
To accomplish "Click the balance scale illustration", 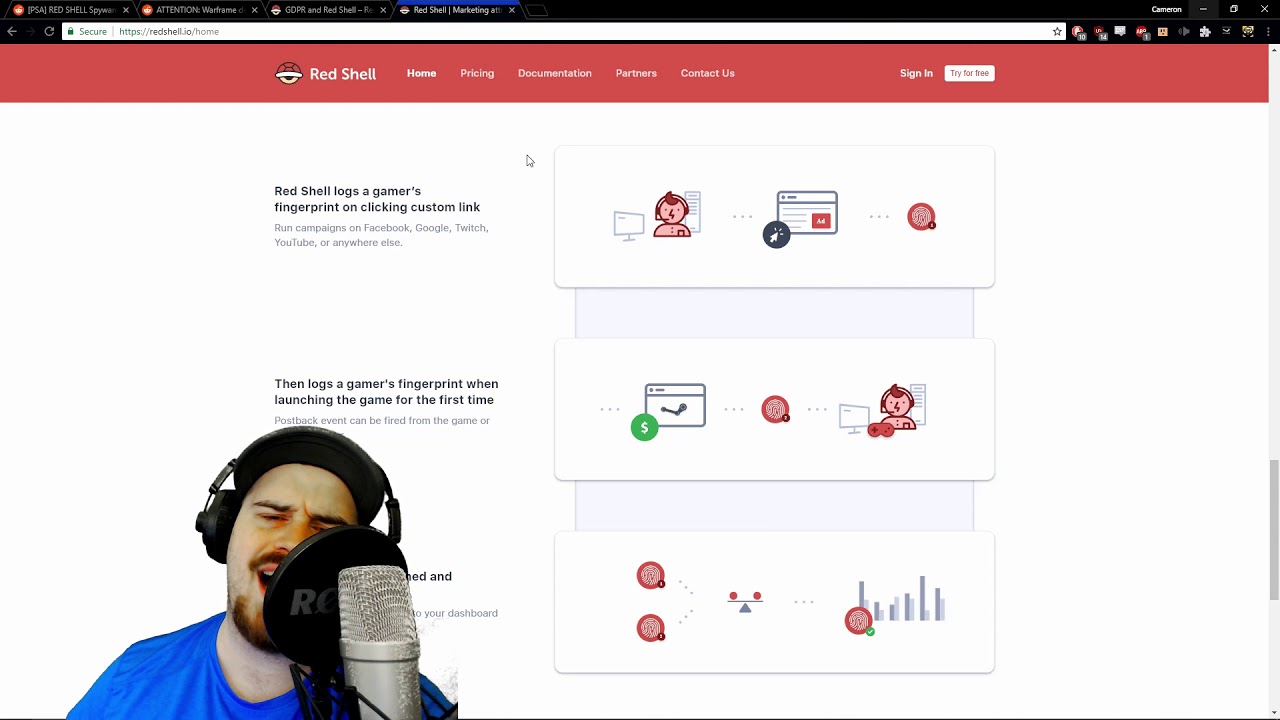I will click(745, 601).
